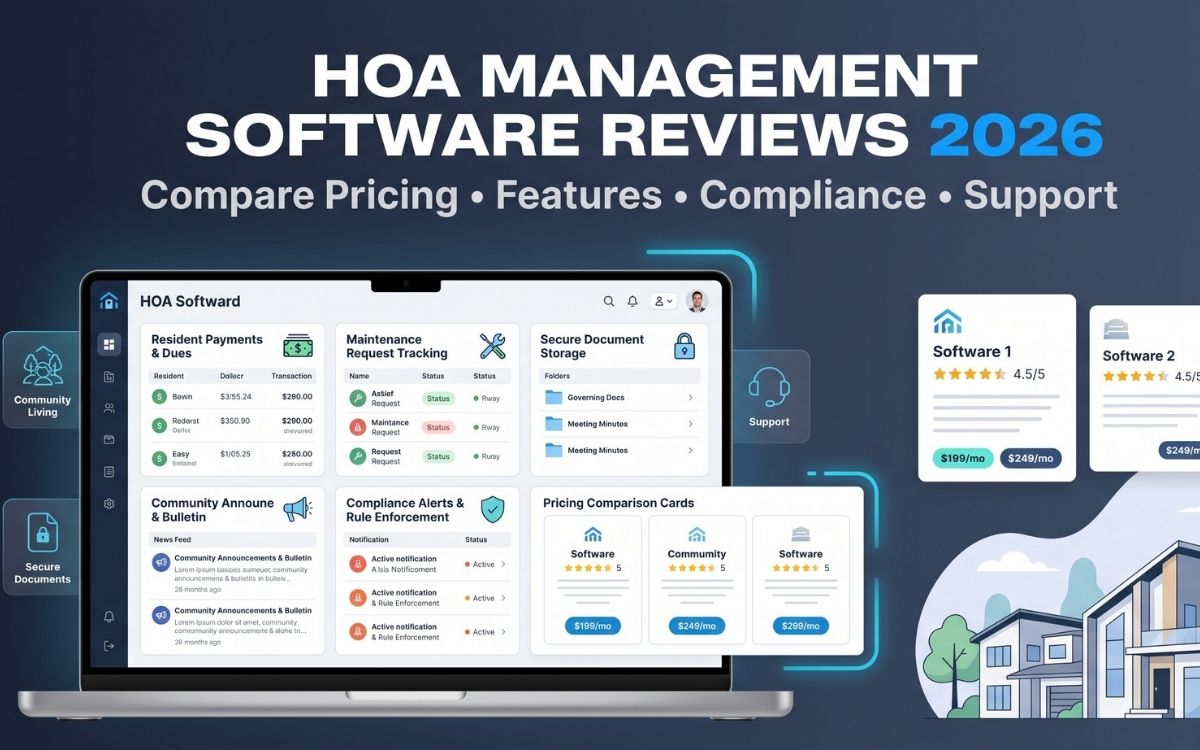Click the green Status pill for Asiief Request
The height and width of the screenshot is (750, 1200).
click(x=438, y=398)
